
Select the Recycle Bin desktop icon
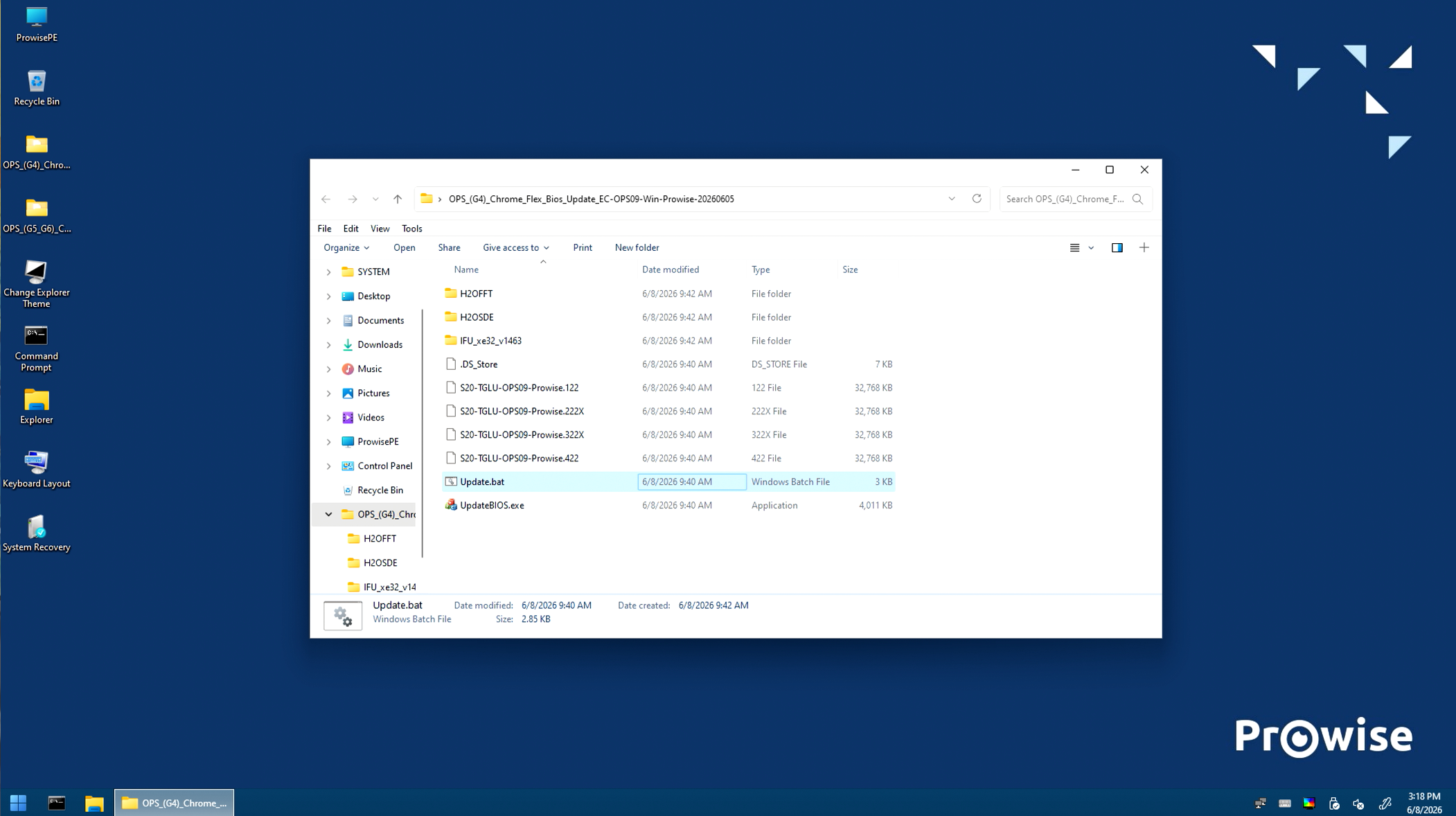pyautogui.click(x=36, y=87)
